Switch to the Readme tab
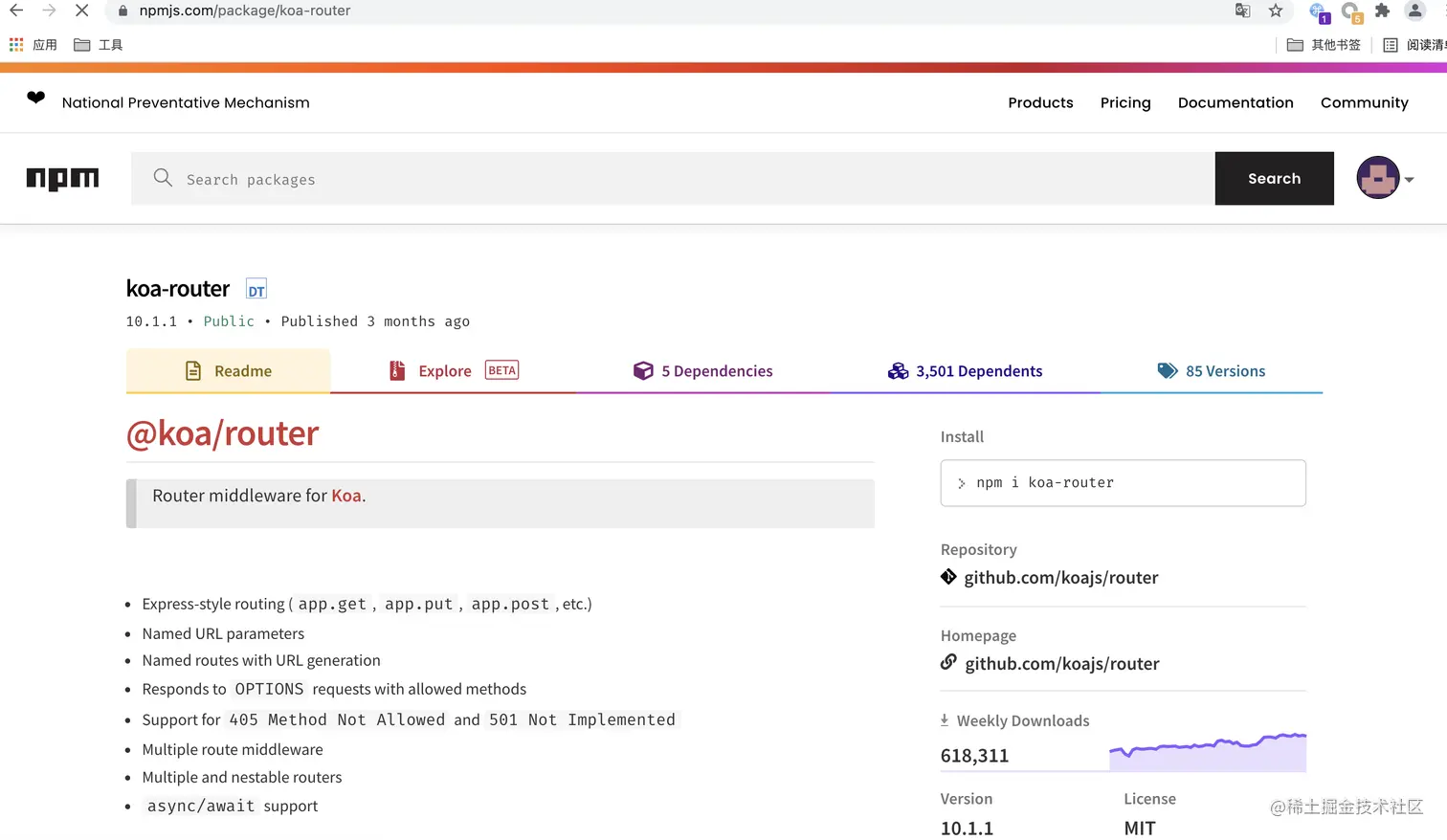Image resolution: width=1447 pixels, height=840 pixels. click(x=229, y=371)
